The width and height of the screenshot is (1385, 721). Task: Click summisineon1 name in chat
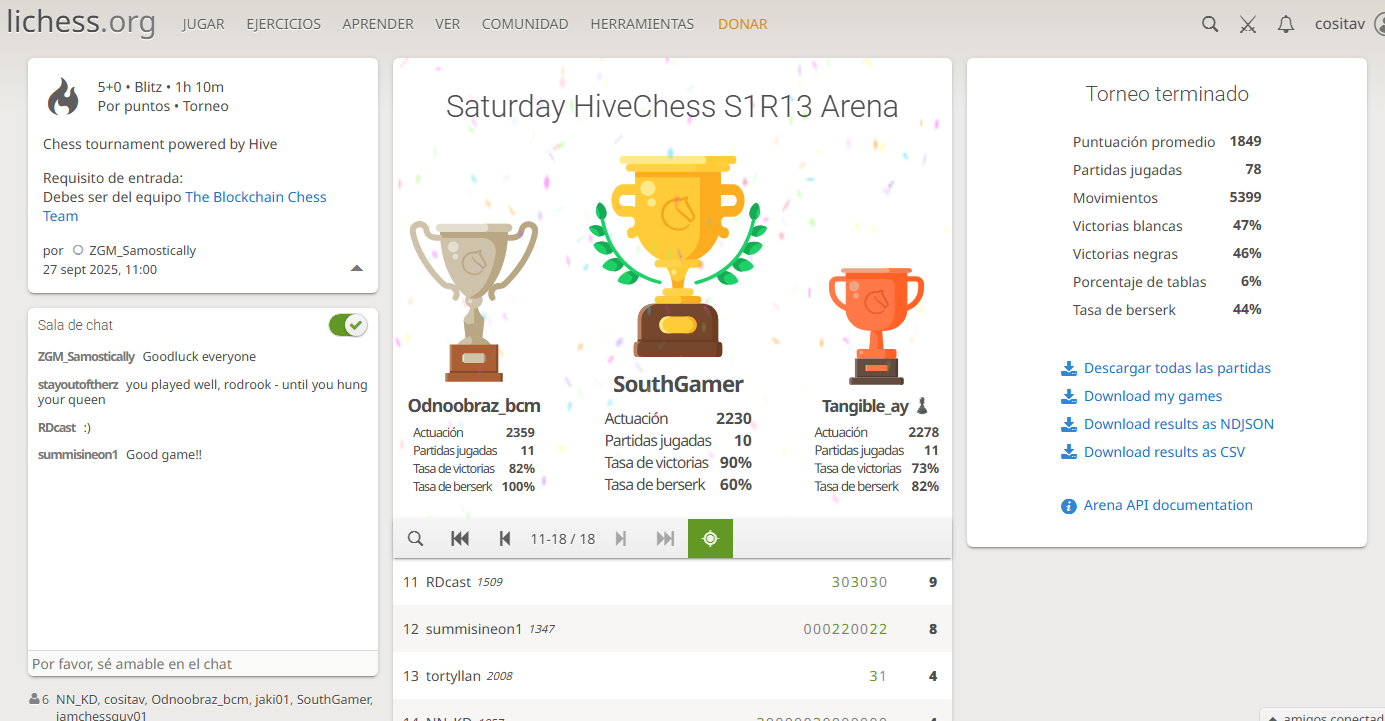click(78, 455)
